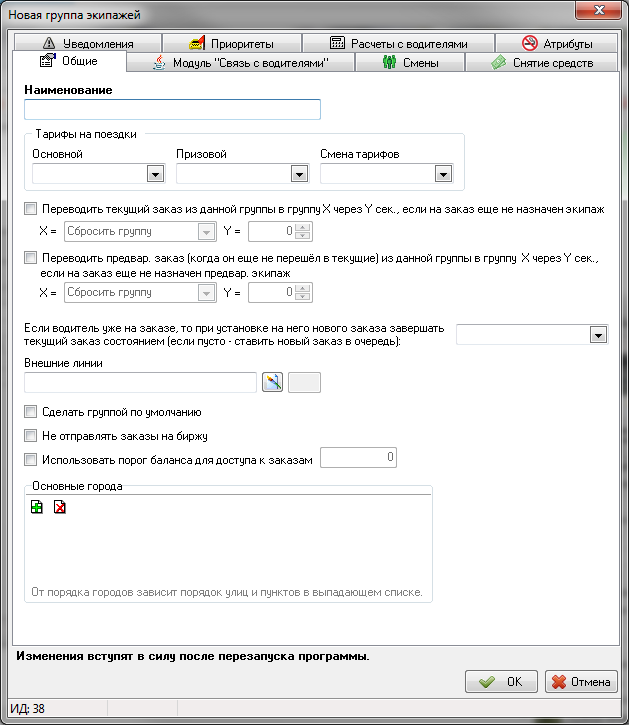Screen dimensions: 629x725
Task: Open the Атрибуты tab
Action: [557, 43]
